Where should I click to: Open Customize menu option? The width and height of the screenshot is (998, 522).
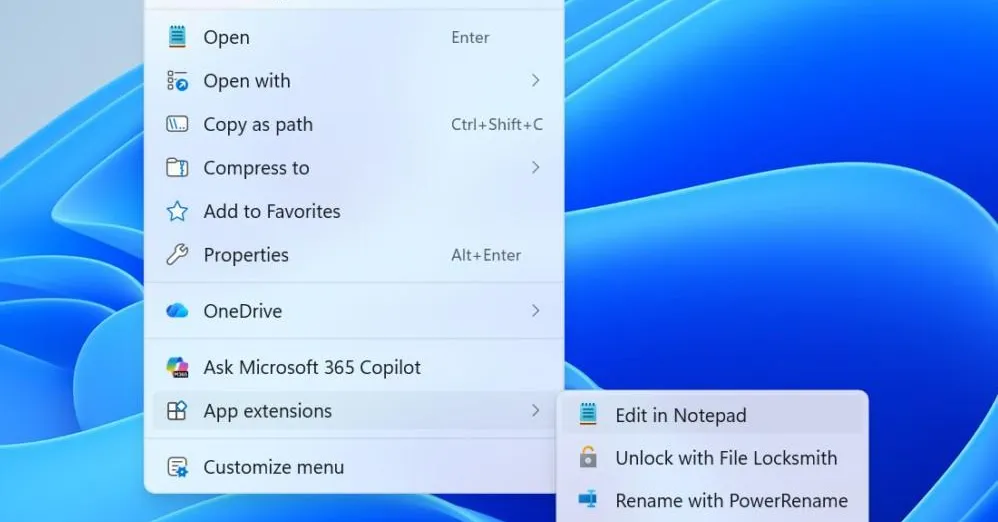click(354, 467)
